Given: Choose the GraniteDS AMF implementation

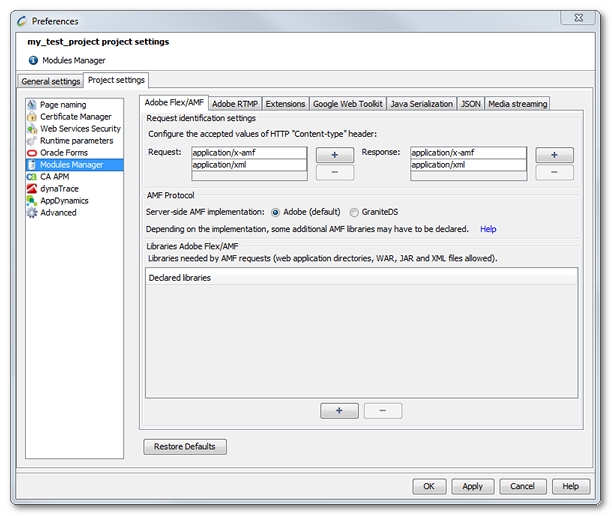Looking at the screenshot, I should click(x=353, y=212).
